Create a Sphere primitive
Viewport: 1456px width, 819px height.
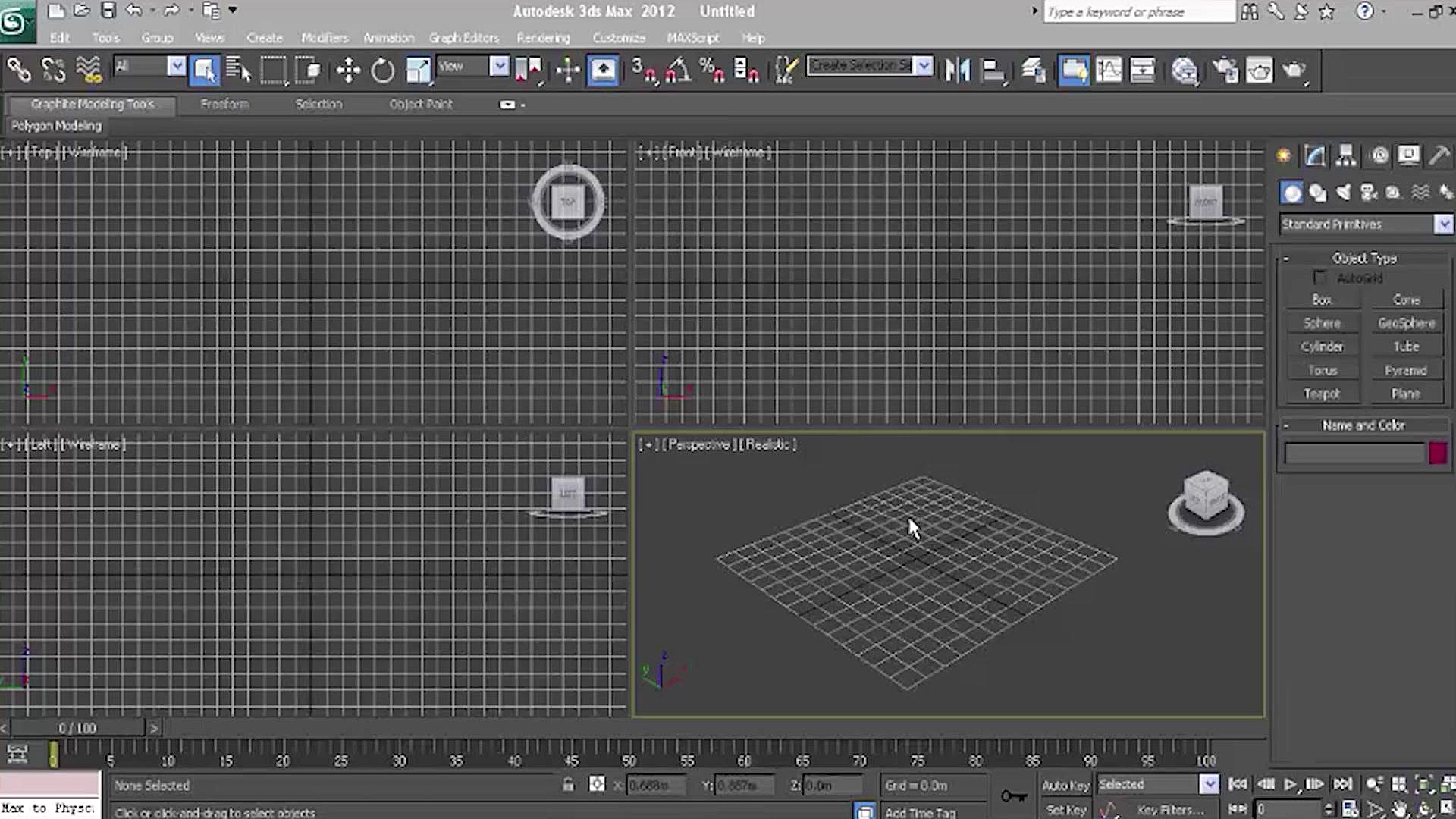1322,324
